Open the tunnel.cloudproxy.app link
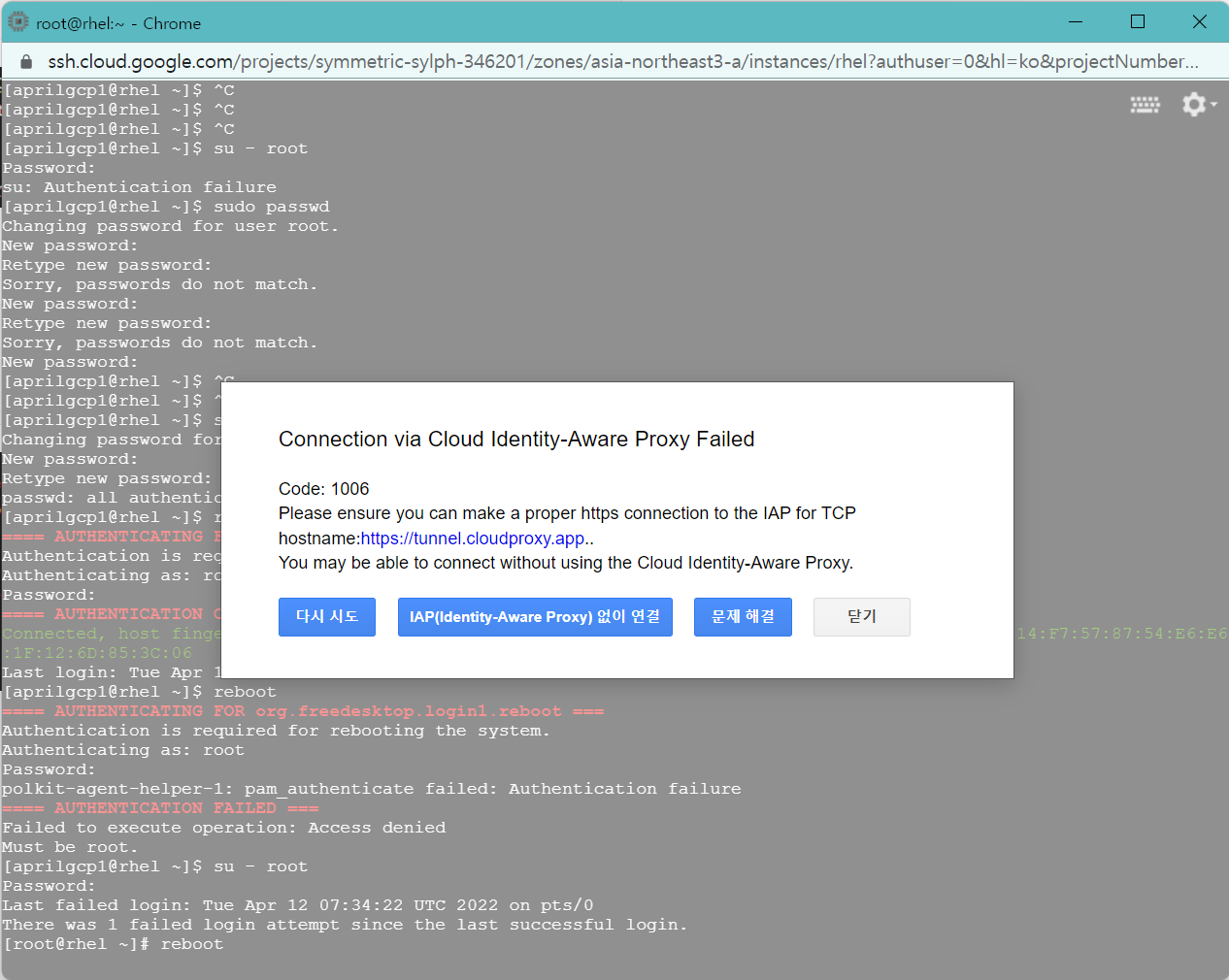Viewport: 1229px width, 980px height. 473,539
